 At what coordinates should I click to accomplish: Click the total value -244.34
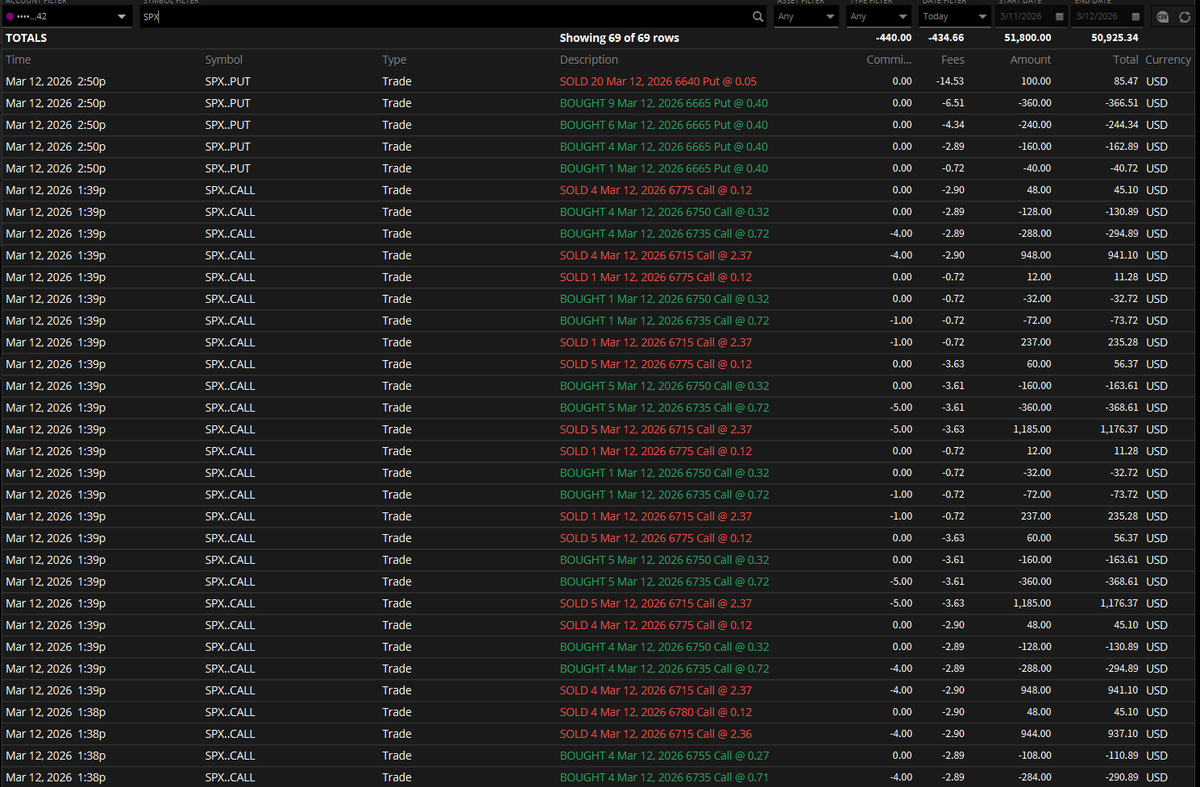1120,125
